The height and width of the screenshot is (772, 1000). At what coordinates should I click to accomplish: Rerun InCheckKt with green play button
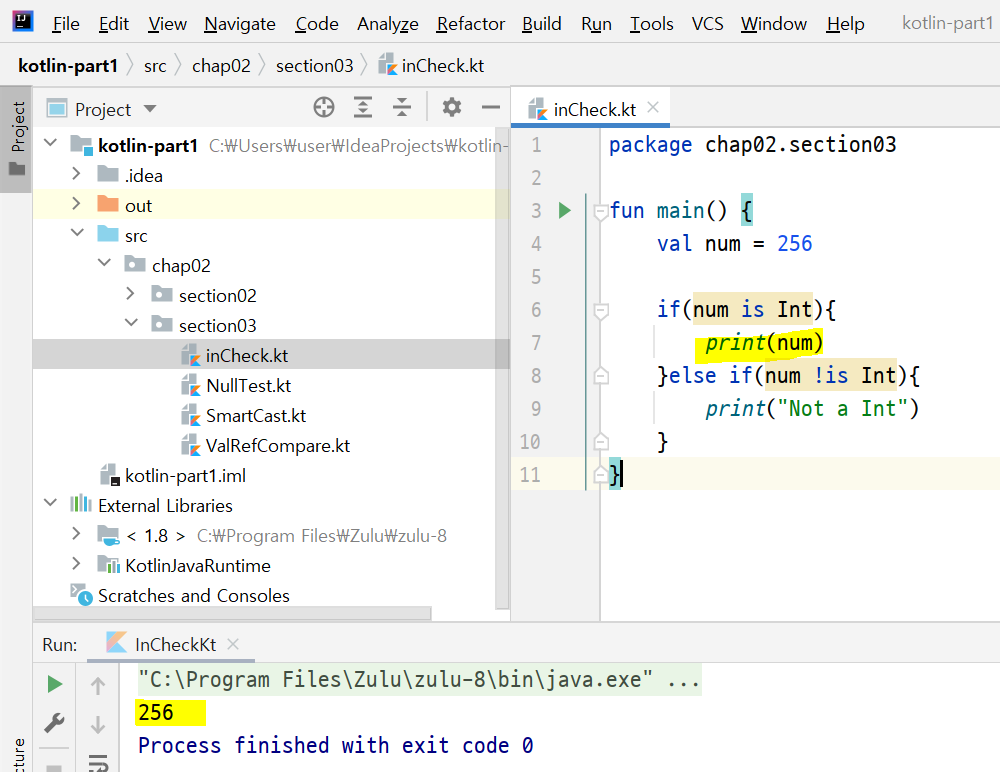point(55,684)
